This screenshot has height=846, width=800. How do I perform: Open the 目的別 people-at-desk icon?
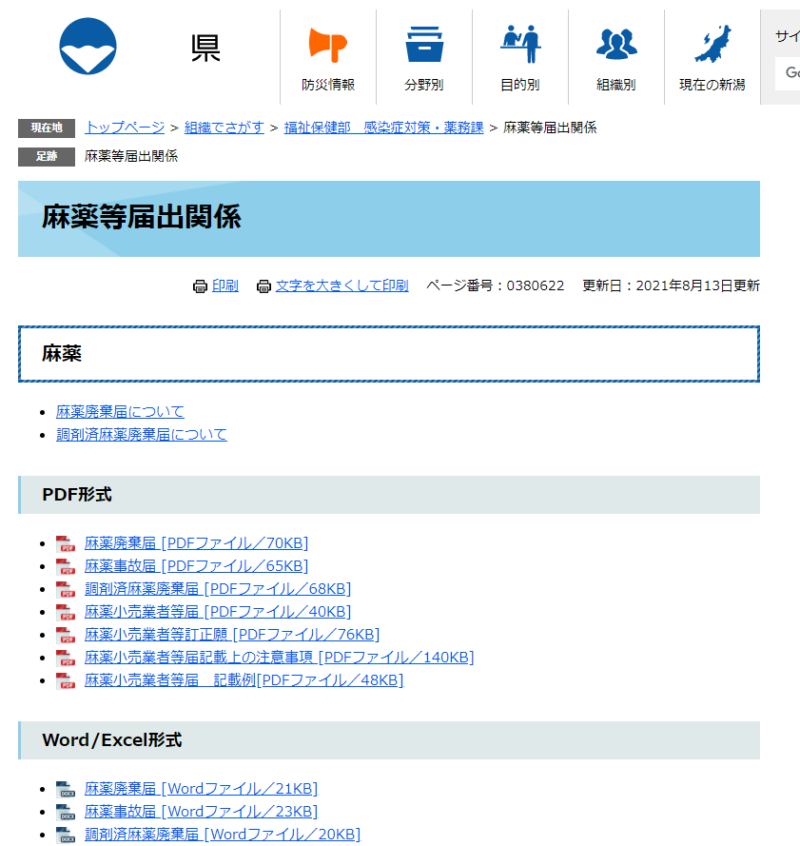[x=520, y=46]
